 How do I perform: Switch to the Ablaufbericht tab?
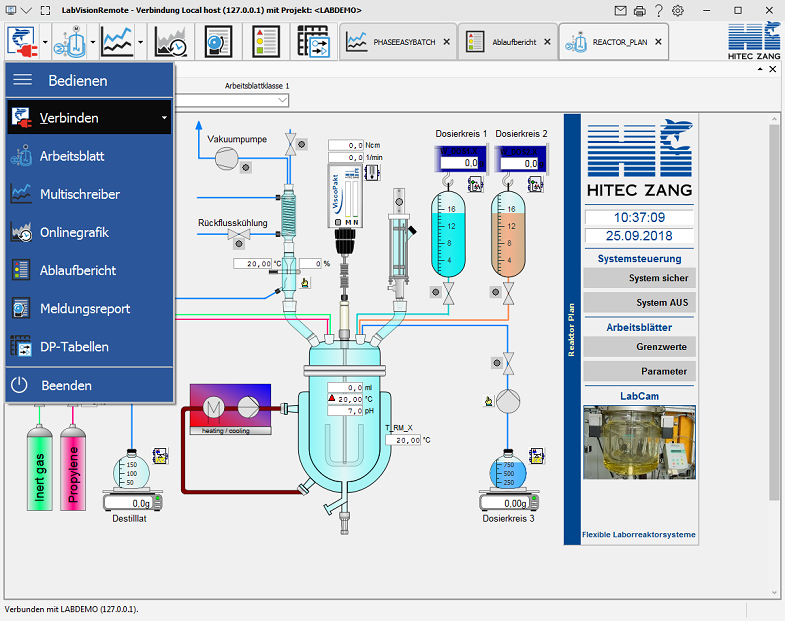point(508,42)
